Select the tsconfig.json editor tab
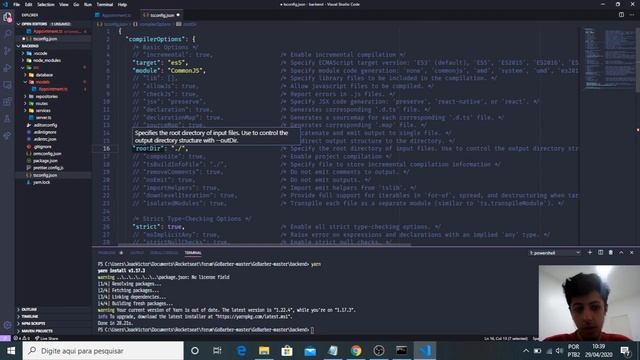 (161, 15)
